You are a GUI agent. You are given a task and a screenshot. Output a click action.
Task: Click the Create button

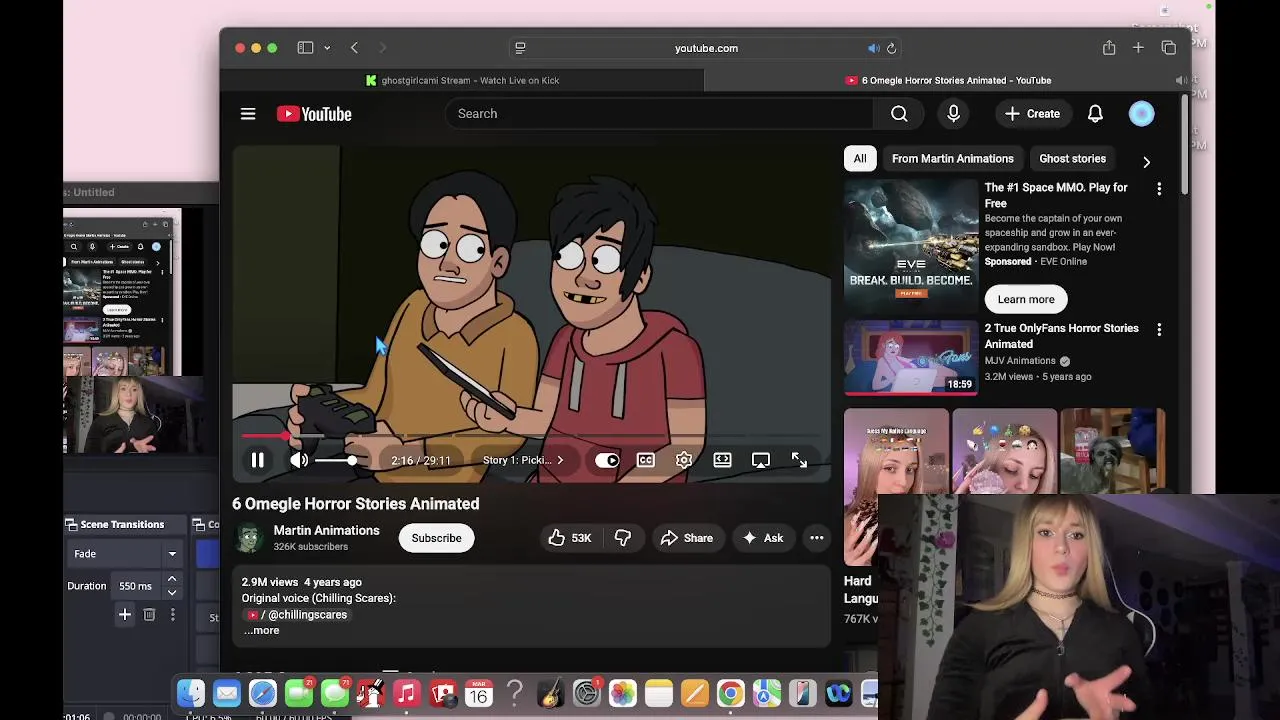[x=1032, y=114]
